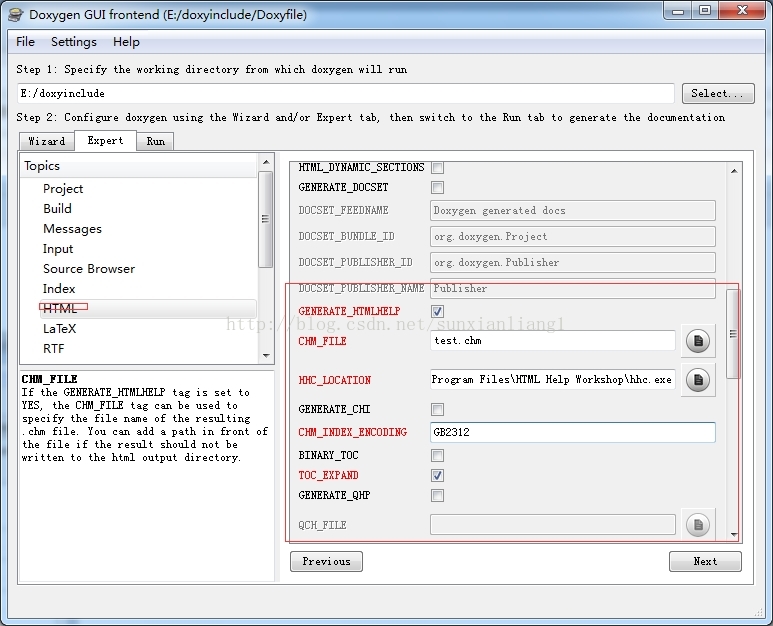The height and width of the screenshot is (626, 773).
Task: Uncheck the GENERATE_HTMLHELP checkbox
Action: point(437,312)
